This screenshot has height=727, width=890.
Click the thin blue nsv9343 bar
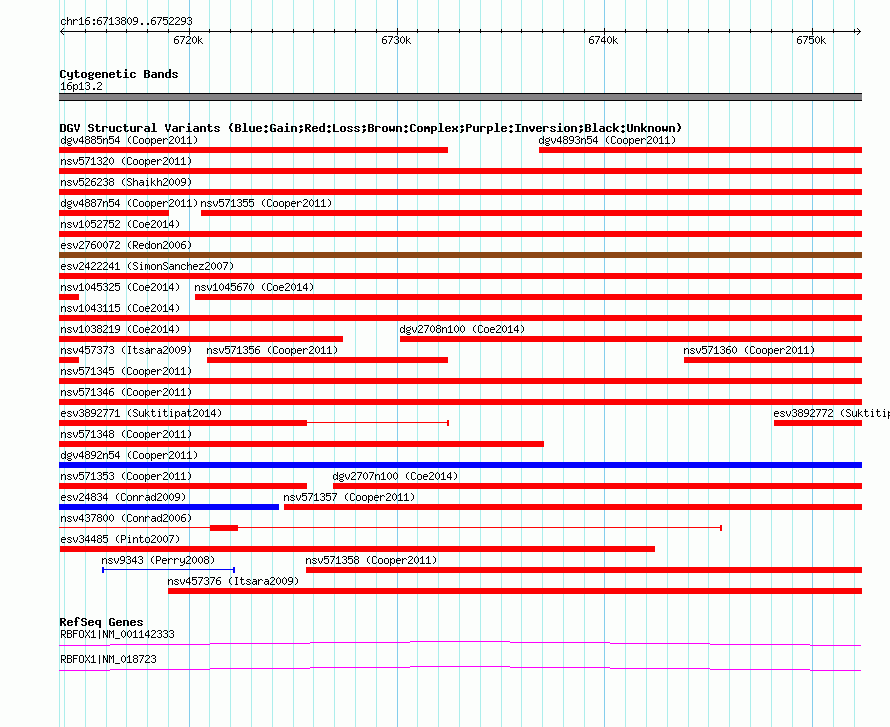pyautogui.click(x=169, y=570)
